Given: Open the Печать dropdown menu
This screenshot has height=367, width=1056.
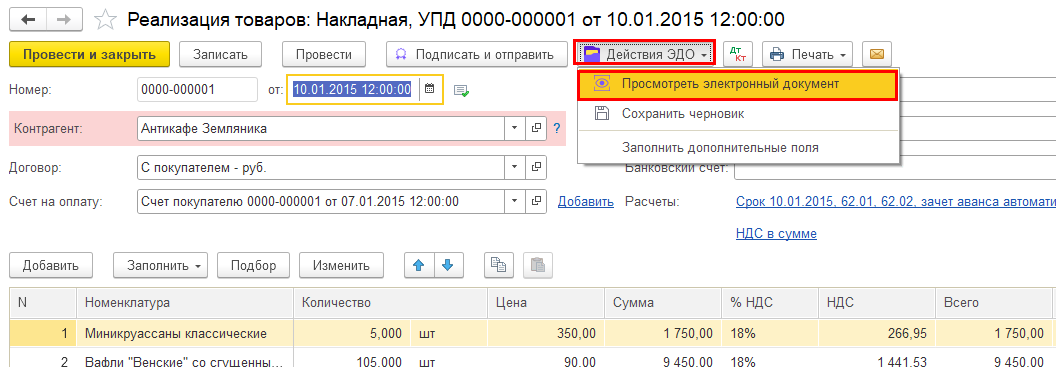Looking at the screenshot, I should (x=807, y=54).
